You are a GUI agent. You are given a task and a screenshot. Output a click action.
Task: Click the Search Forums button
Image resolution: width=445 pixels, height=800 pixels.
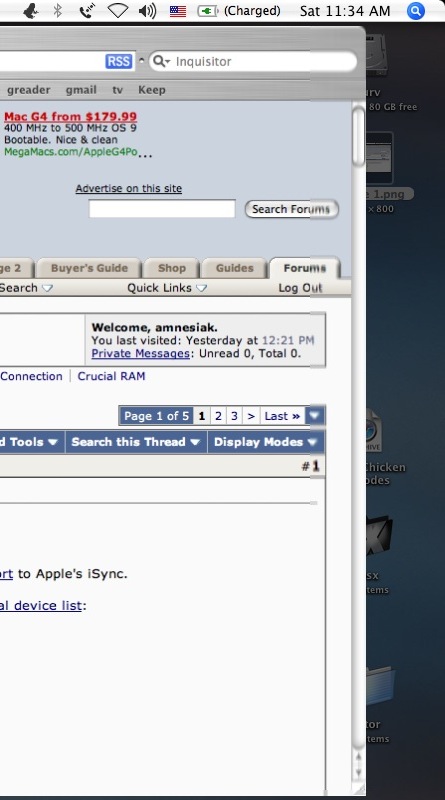pos(291,209)
